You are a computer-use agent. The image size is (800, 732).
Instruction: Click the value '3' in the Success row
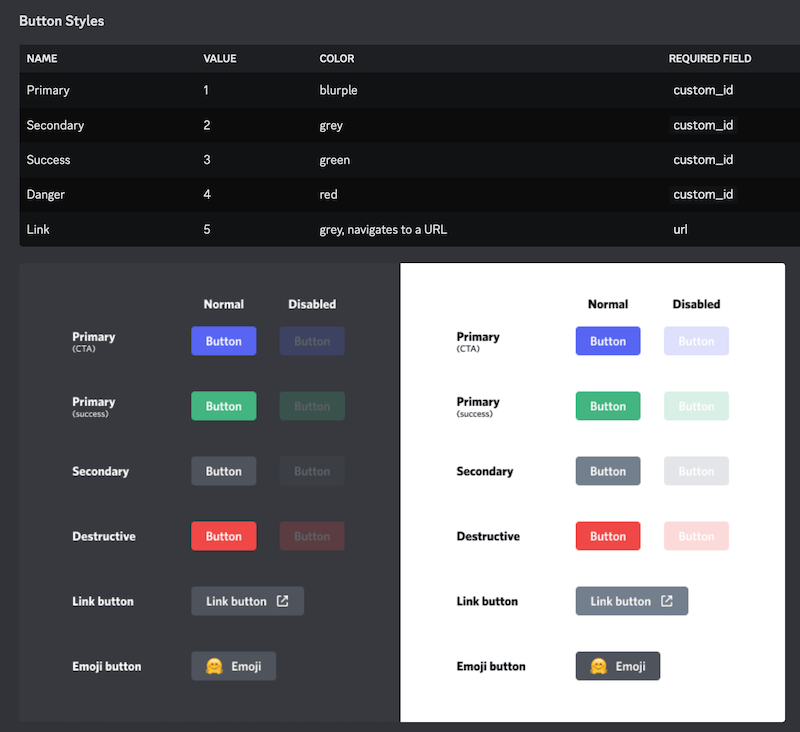pos(207,160)
